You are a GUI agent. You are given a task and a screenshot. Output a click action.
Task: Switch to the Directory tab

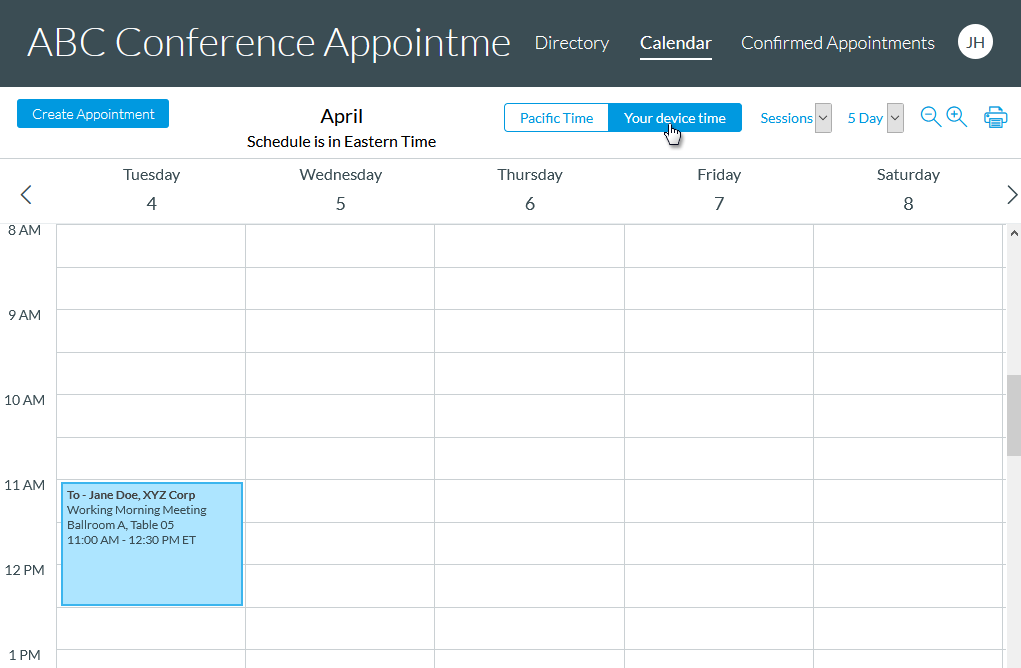pyautogui.click(x=571, y=43)
